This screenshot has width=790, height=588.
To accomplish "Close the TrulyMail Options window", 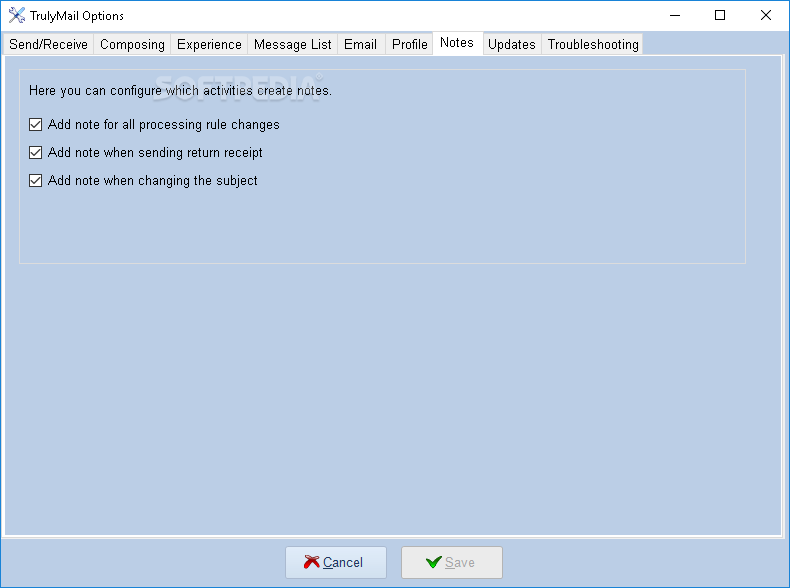I will click(766, 15).
